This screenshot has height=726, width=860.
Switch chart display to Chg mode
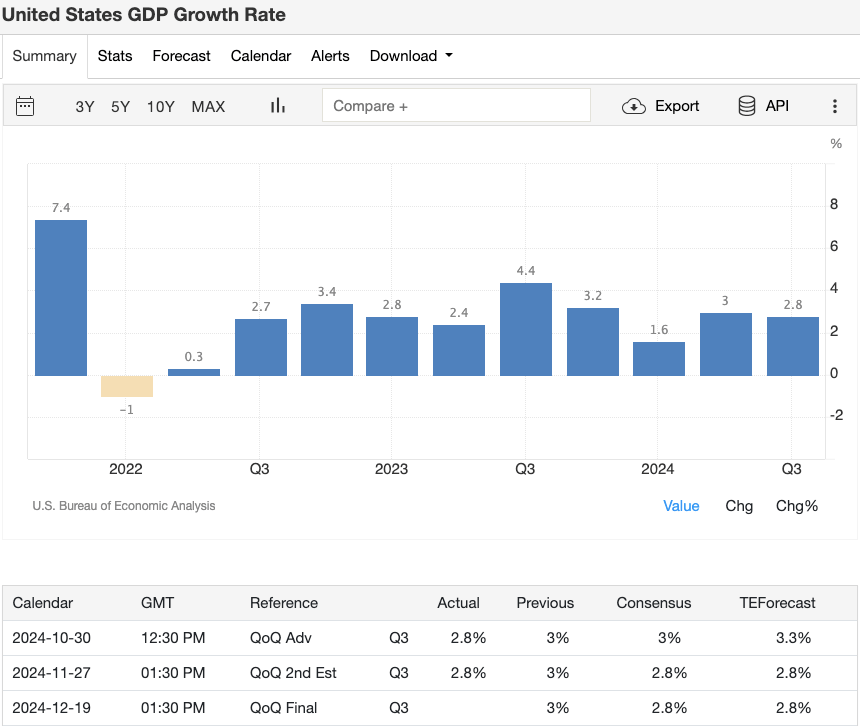739,506
